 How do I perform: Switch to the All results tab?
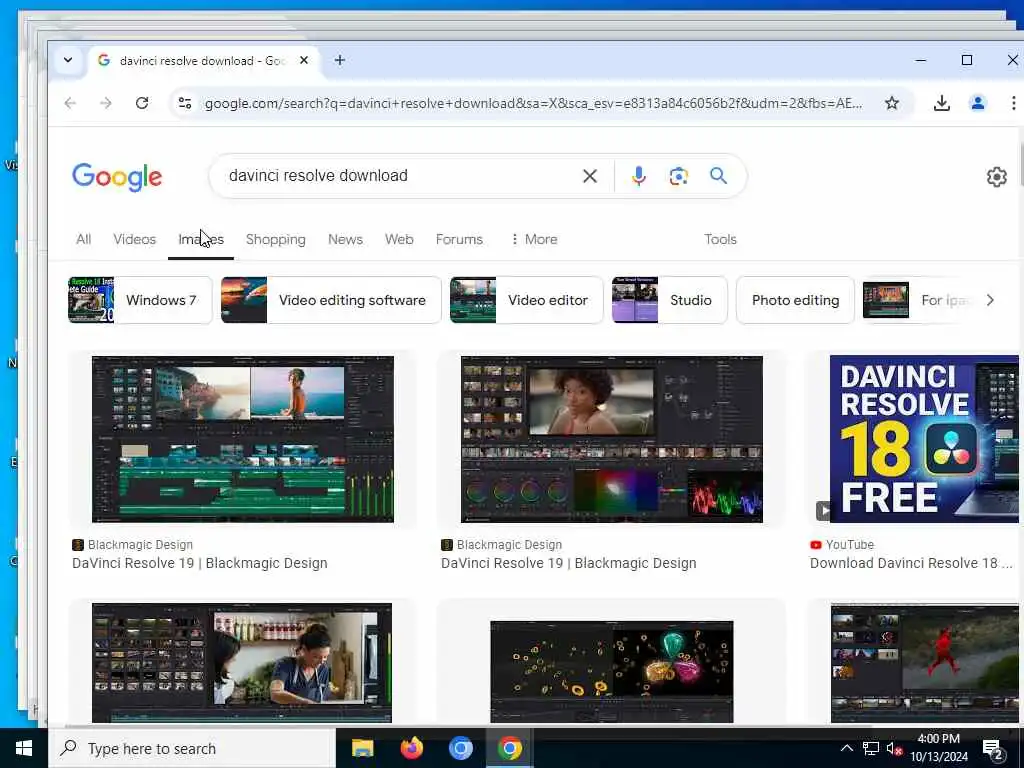(84, 239)
